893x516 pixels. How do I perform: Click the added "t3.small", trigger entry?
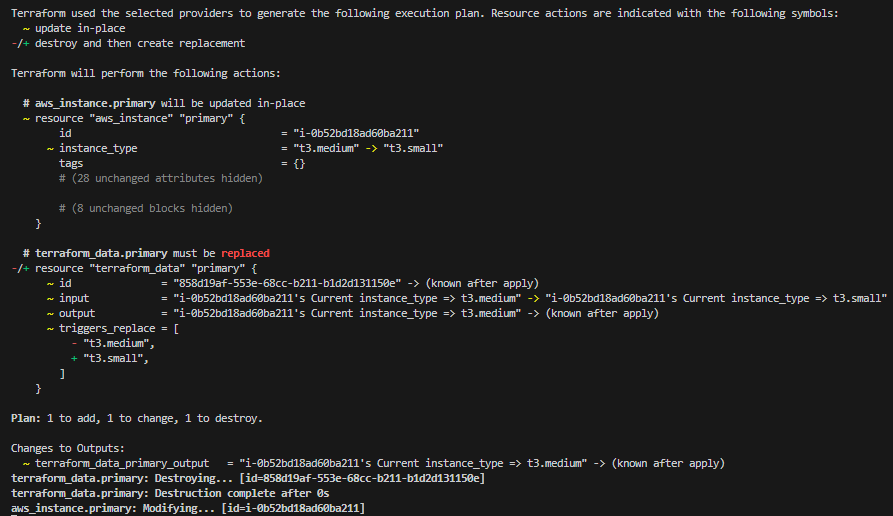point(110,358)
